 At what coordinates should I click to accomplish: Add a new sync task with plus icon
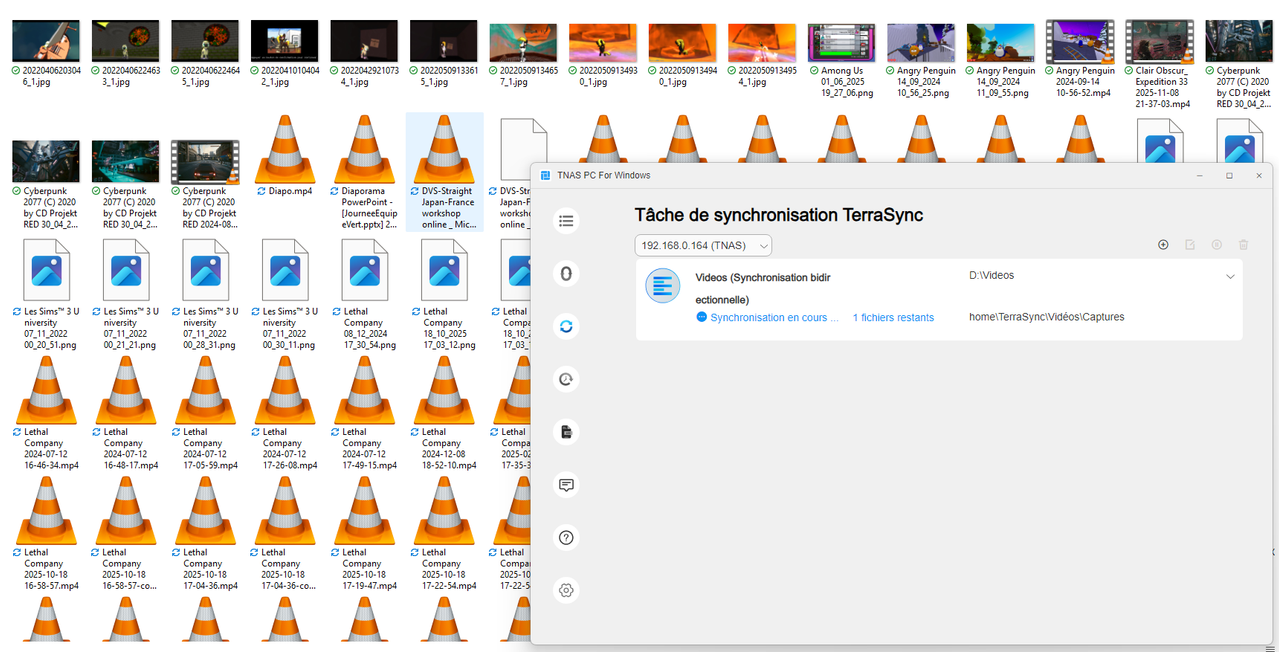point(1163,245)
